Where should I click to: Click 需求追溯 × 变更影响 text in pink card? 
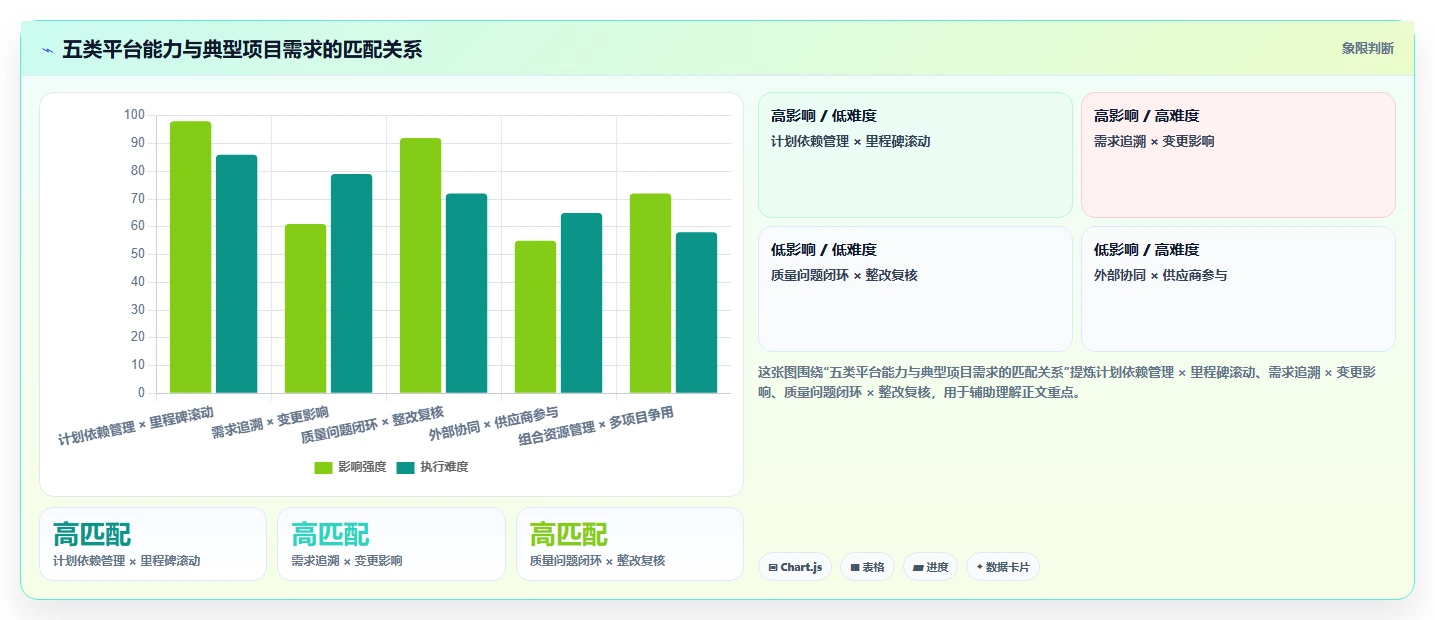1154,141
